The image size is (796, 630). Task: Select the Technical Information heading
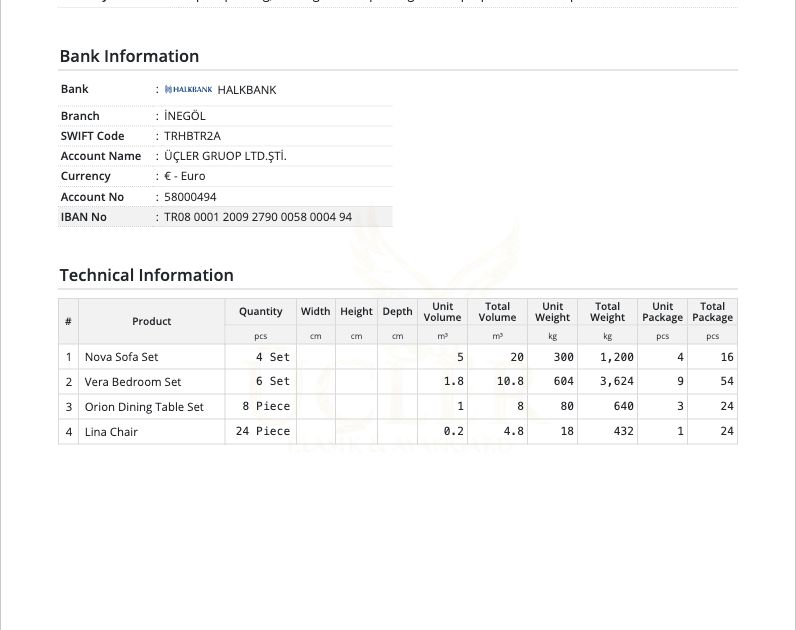point(147,275)
